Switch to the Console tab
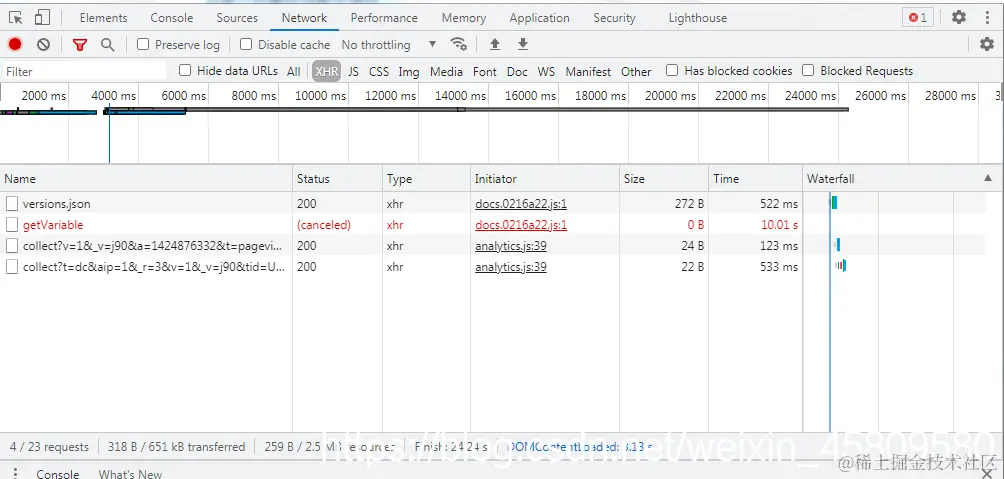The image size is (1004, 479). click(x=172, y=18)
